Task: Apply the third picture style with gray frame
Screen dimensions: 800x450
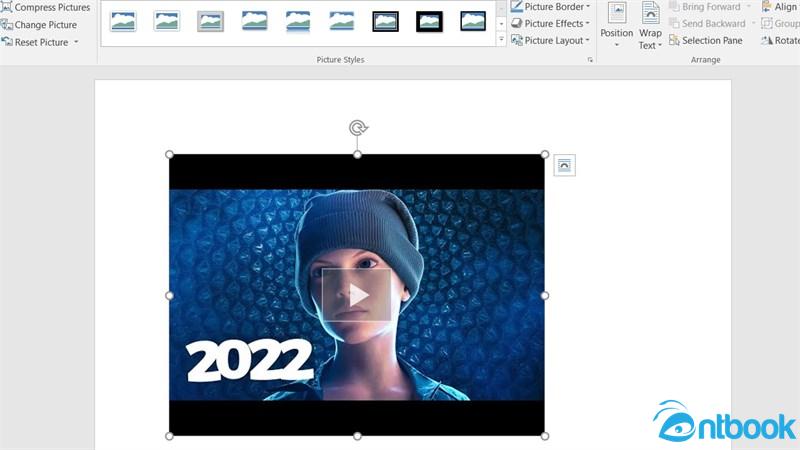Action: tap(210, 21)
